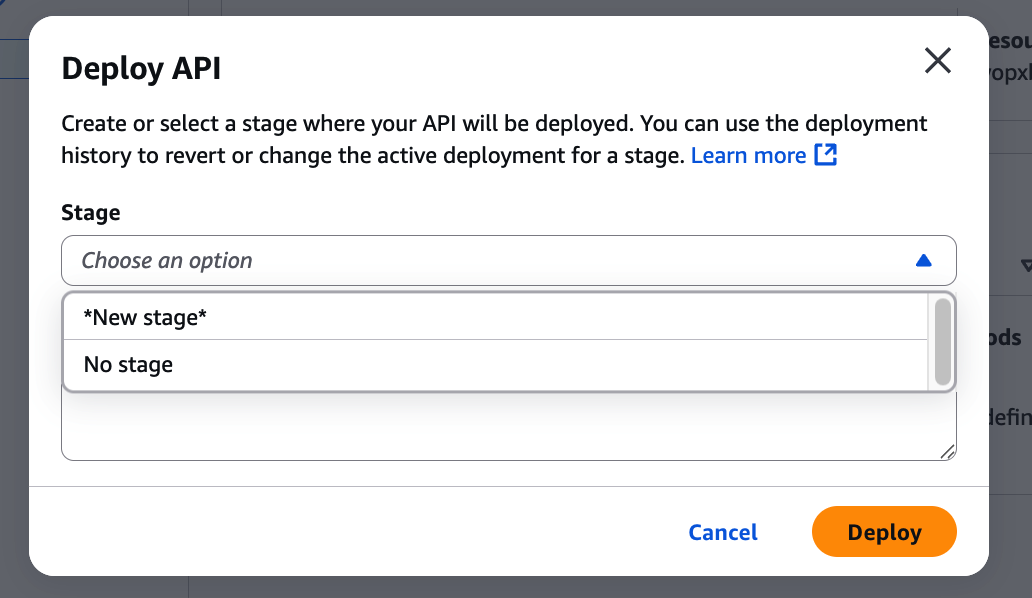Click the external link icon beside Learn more
The width and height of the screenshot is (1032, 598).
click(x=825, y=155)
